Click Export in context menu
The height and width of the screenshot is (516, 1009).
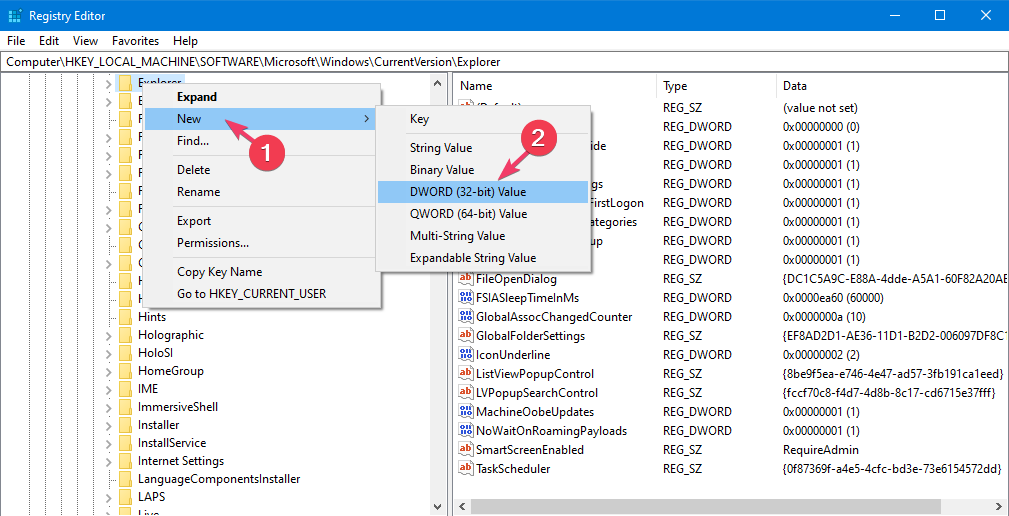pos(260,221)
